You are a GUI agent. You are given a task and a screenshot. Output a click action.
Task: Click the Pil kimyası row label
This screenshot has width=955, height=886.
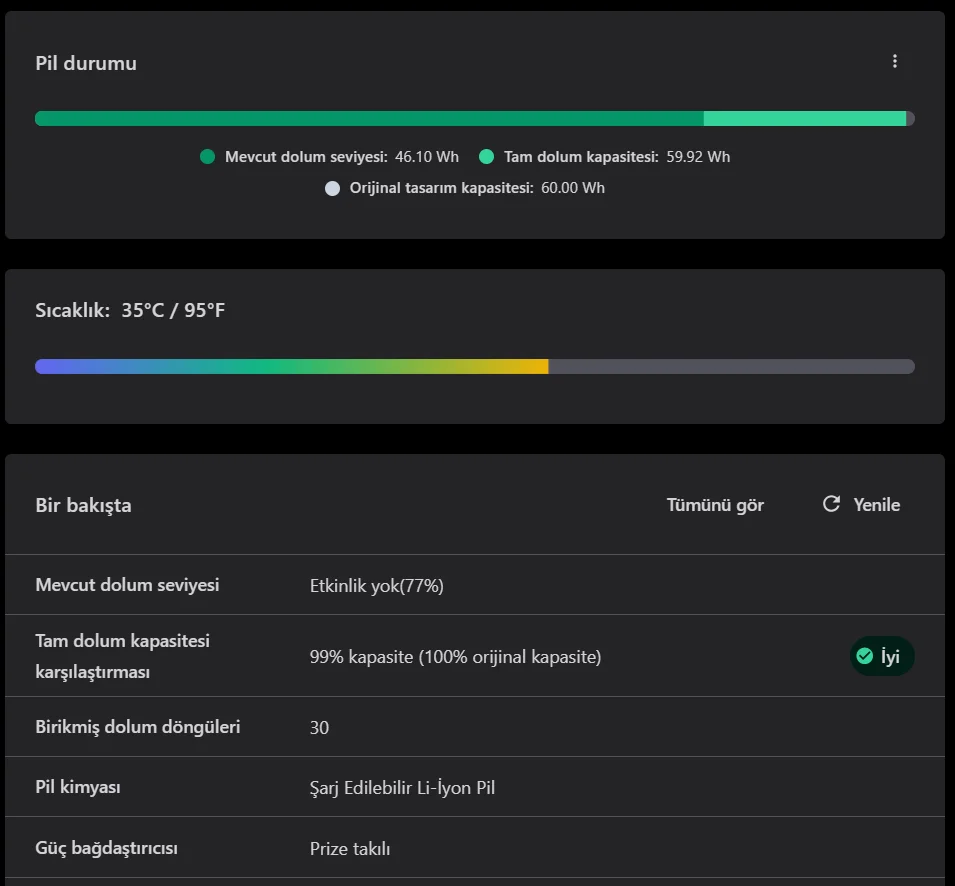(x=78, y=788)
